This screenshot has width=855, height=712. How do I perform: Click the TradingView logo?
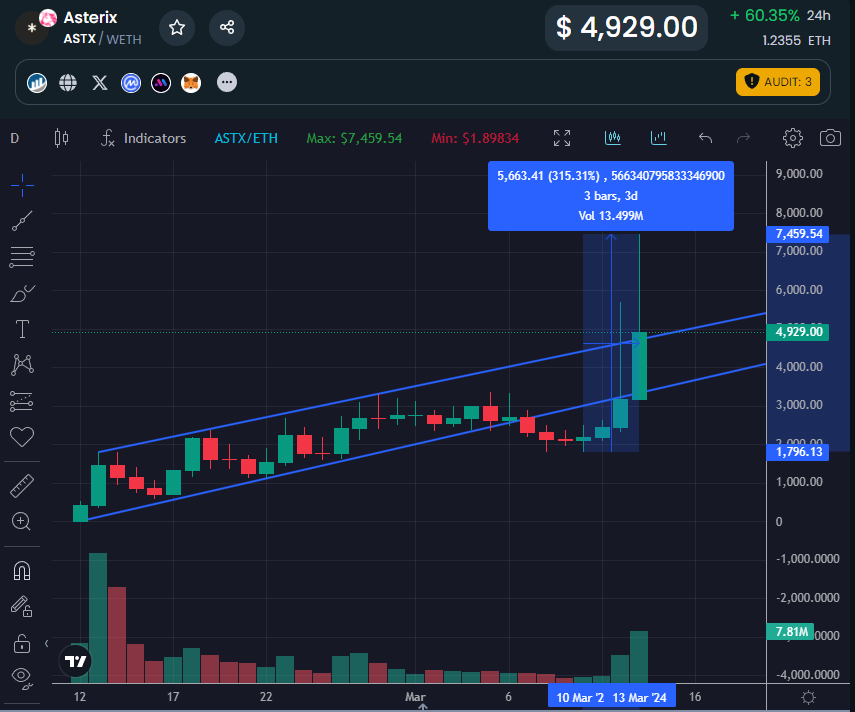[75, 661]
